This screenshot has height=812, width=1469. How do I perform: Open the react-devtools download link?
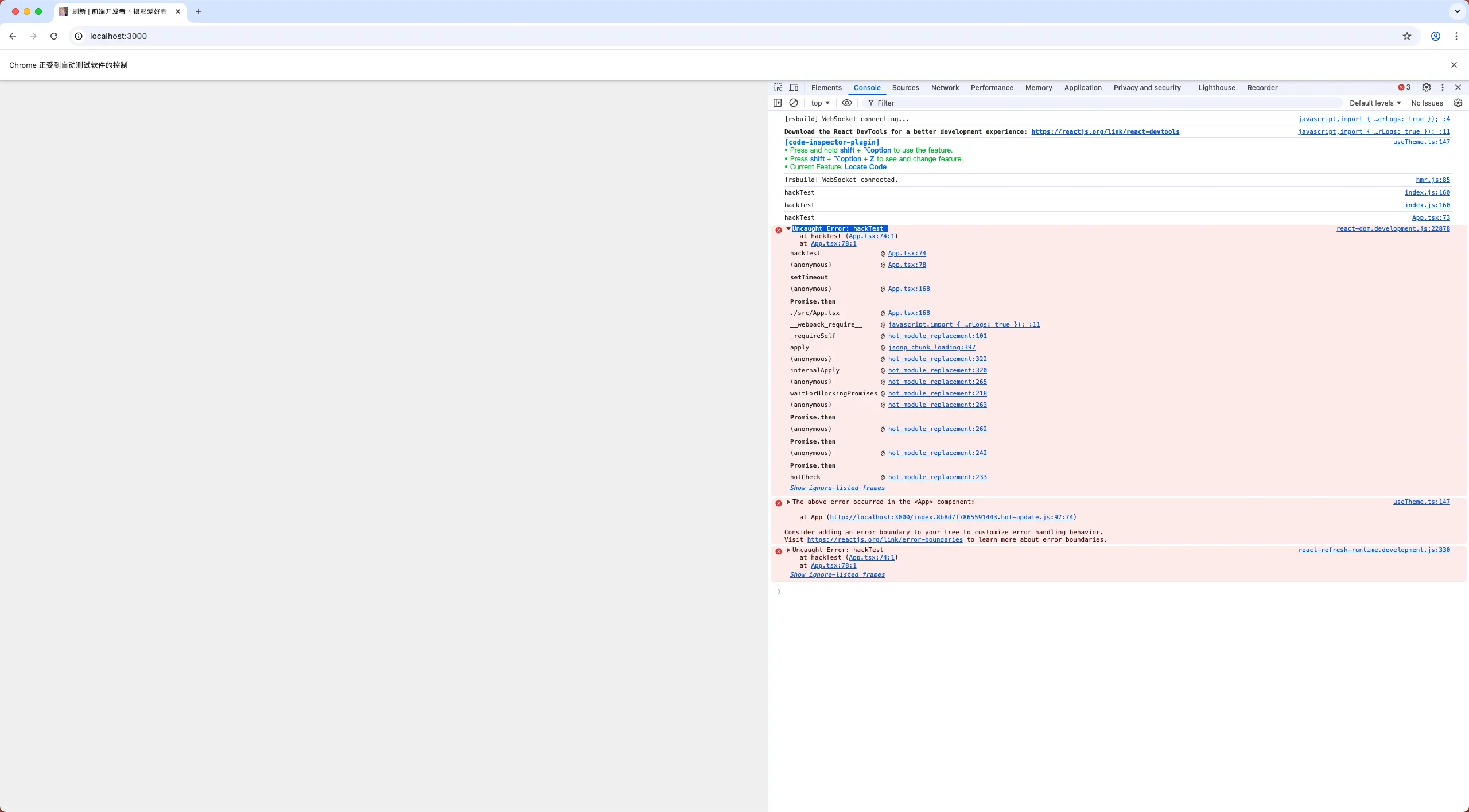[x=1105, y=131]
